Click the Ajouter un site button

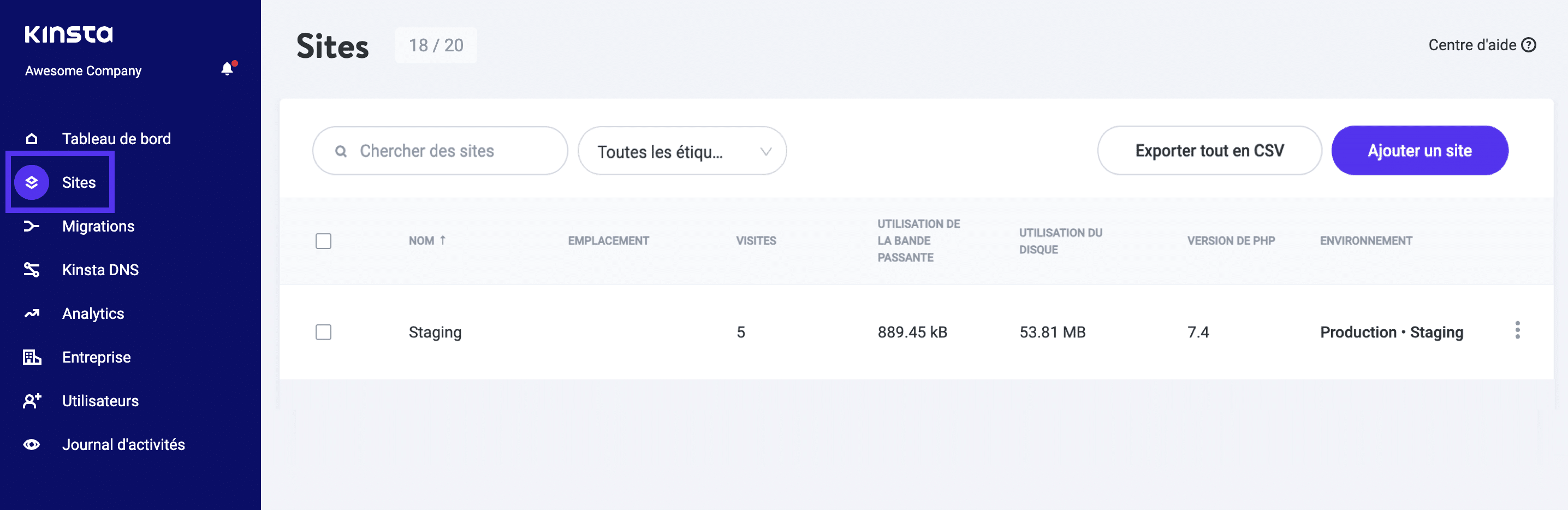[x=1420, y=150]
